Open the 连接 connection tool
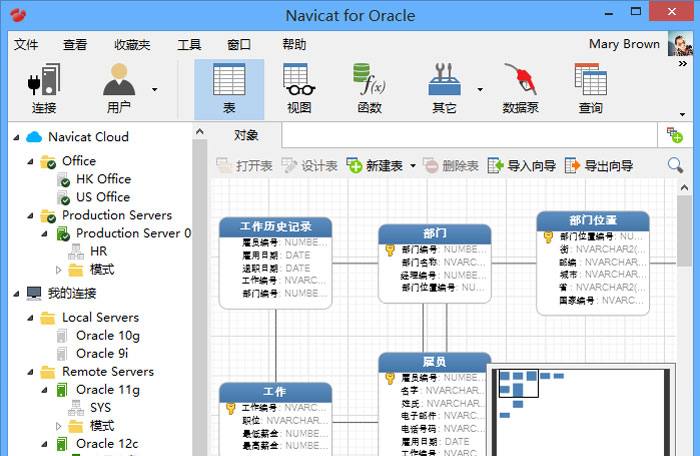Screen dimensions: 700x456 [44, 89]
